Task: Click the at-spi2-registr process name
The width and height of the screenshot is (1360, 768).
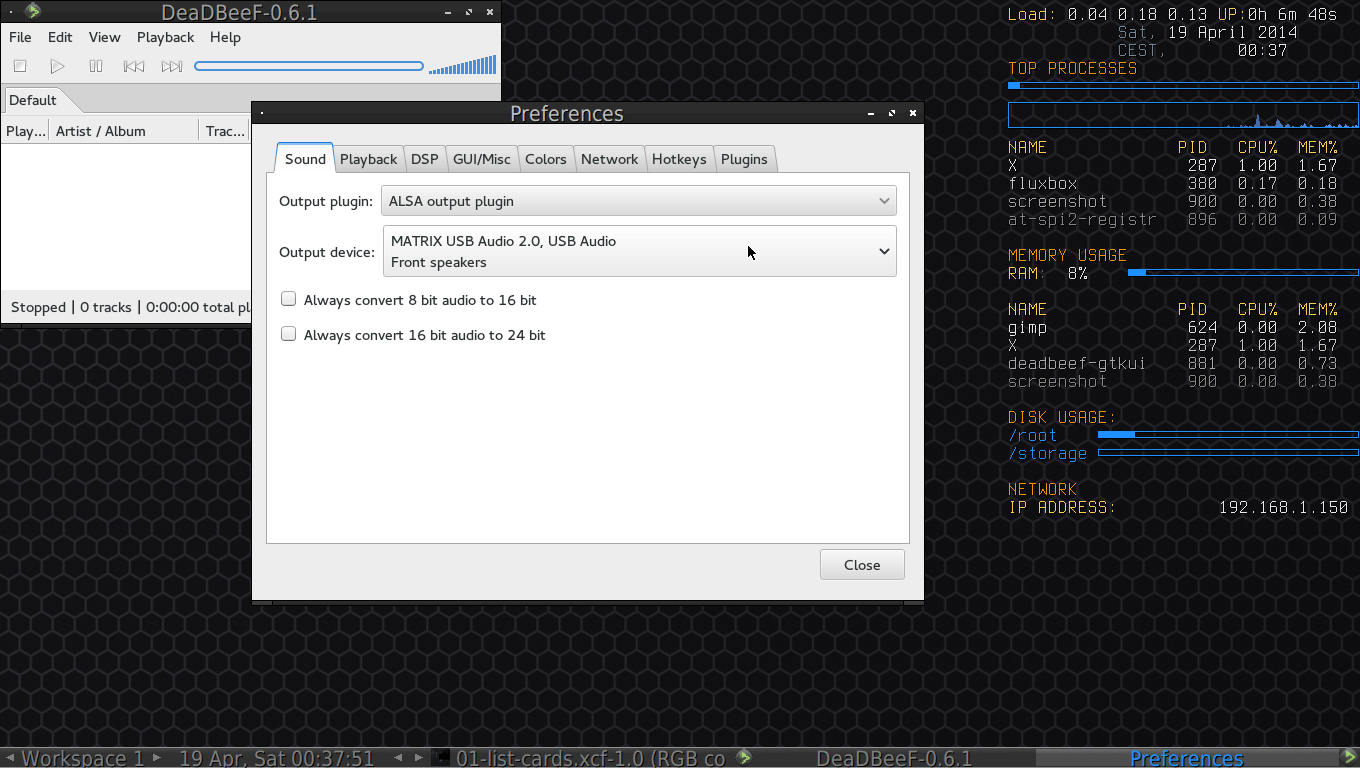Action: [1082, 219]
